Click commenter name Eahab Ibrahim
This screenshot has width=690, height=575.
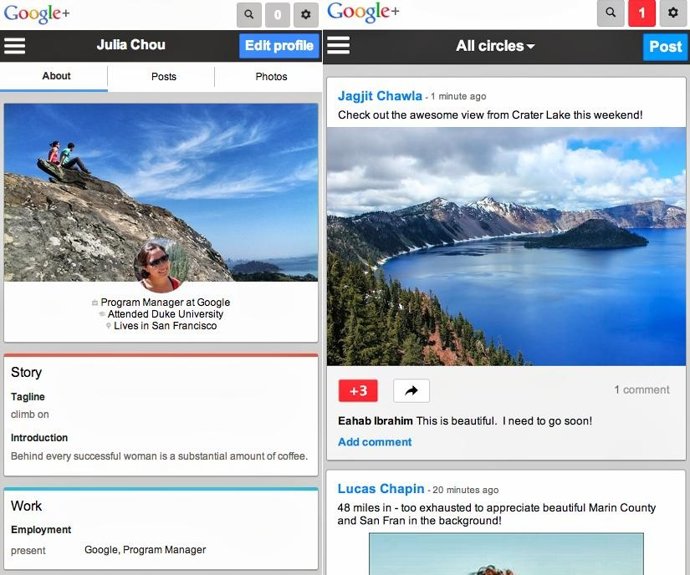tap(375, 421)
